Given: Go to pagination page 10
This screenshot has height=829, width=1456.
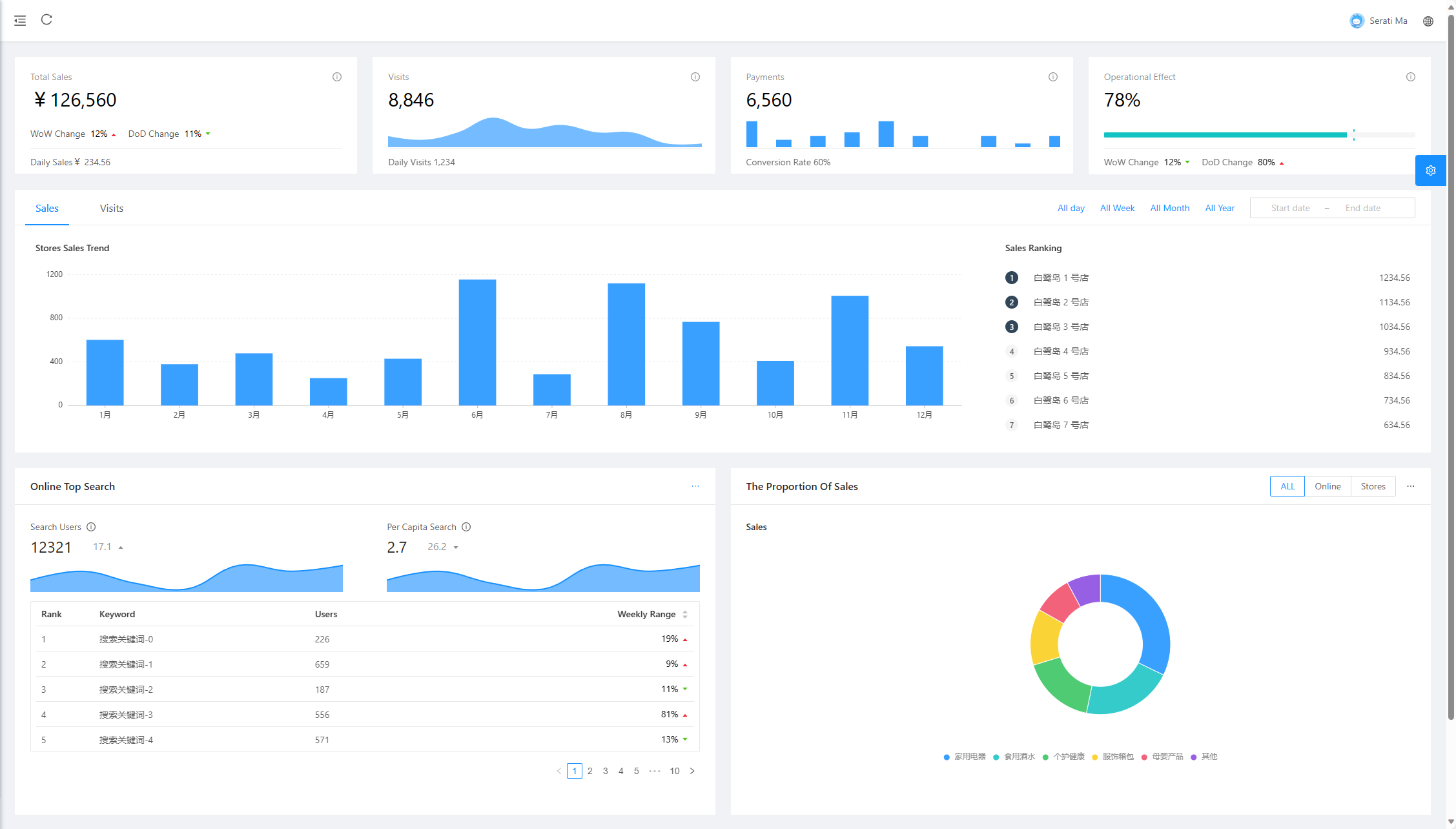Looking at the screenshot, I should point(675,771).
